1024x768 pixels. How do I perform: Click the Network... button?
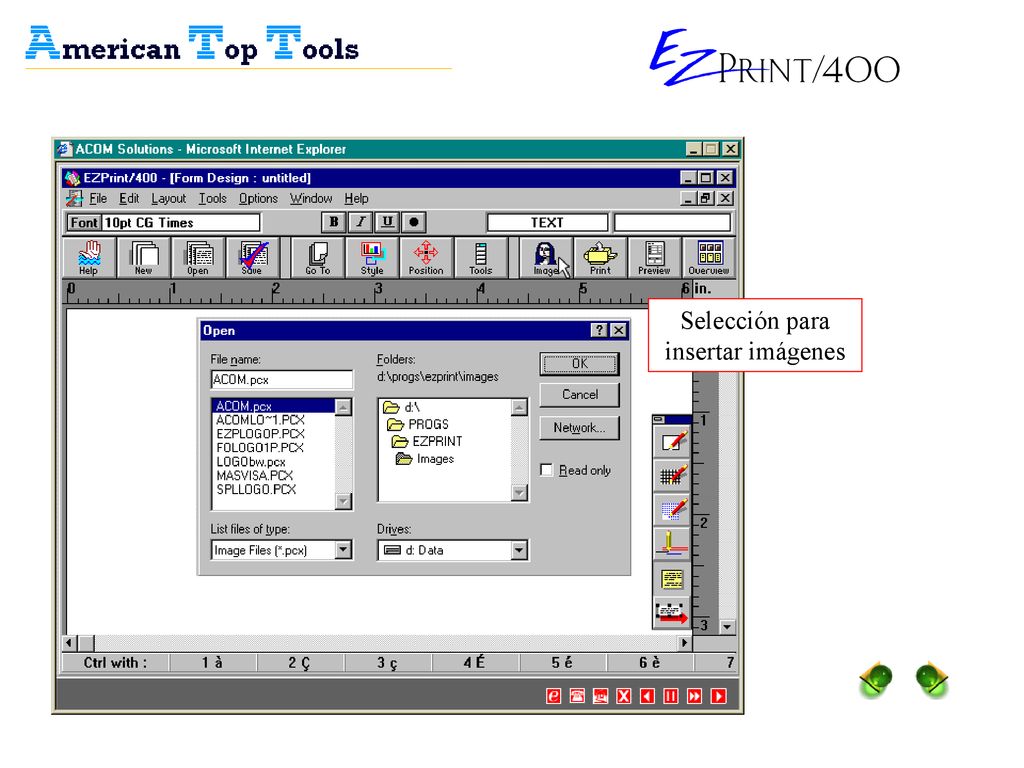click(580, 428)
